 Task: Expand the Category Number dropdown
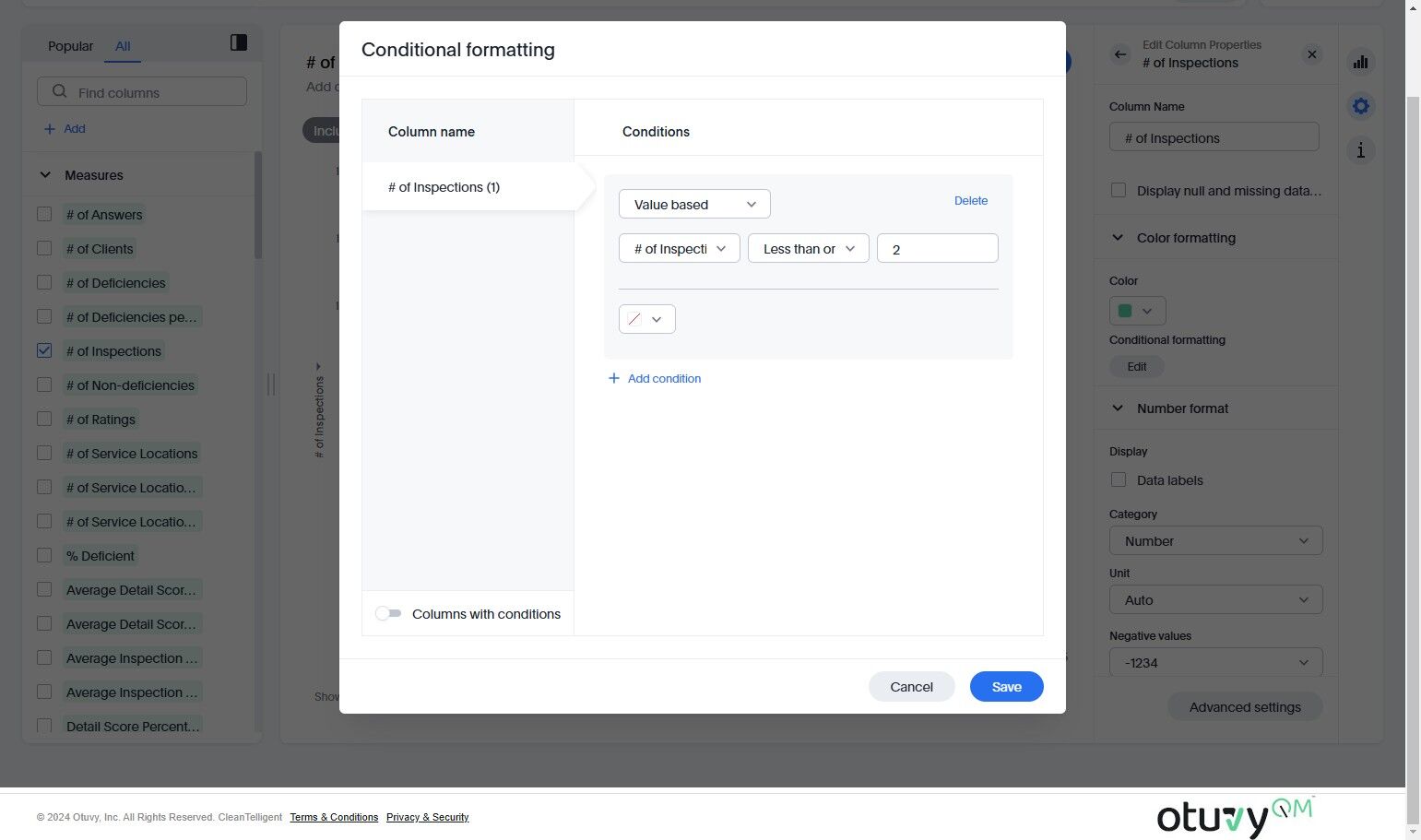pos(1215,540)
